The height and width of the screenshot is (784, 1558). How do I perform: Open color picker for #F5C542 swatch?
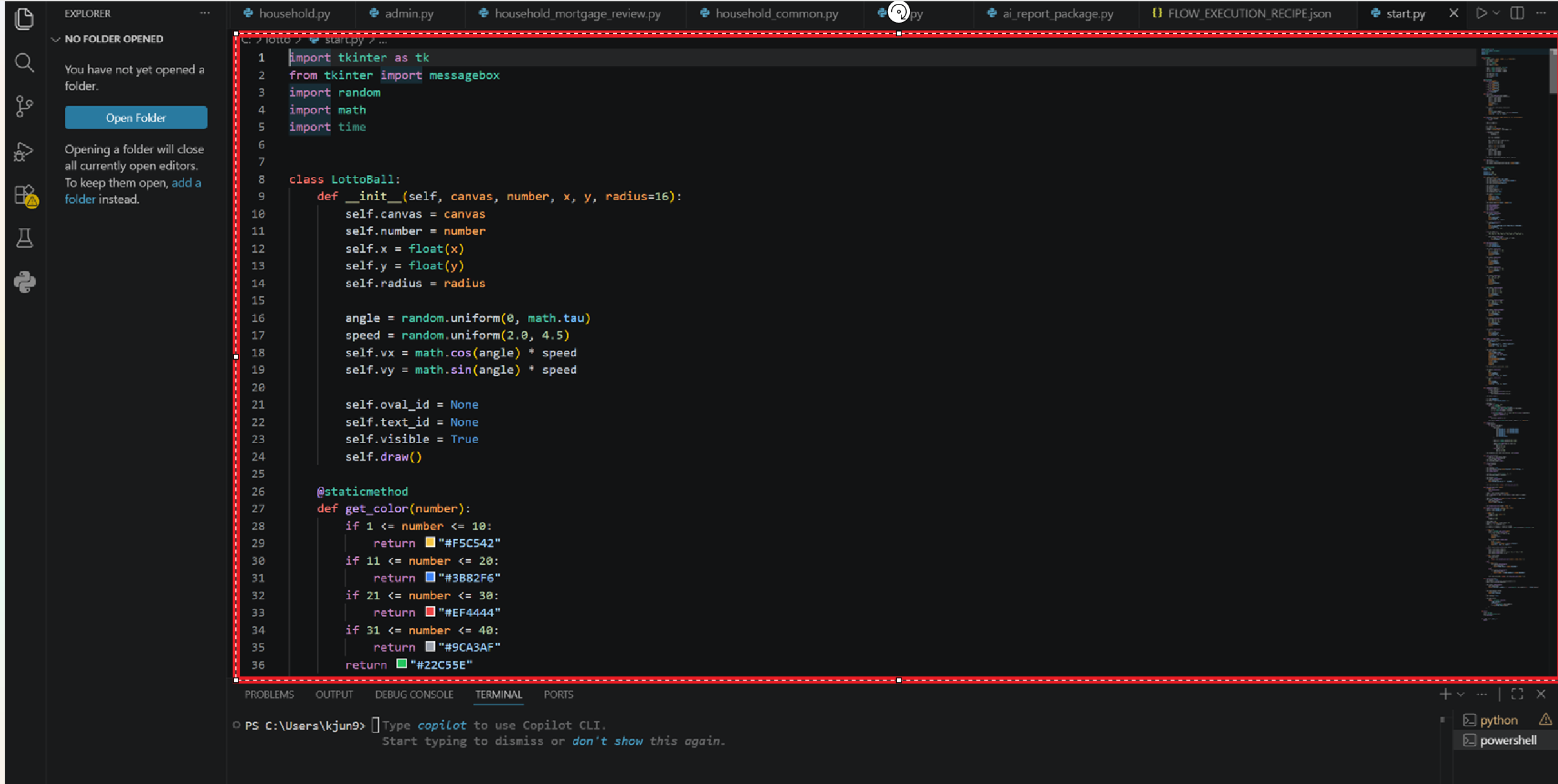point(430,542)
